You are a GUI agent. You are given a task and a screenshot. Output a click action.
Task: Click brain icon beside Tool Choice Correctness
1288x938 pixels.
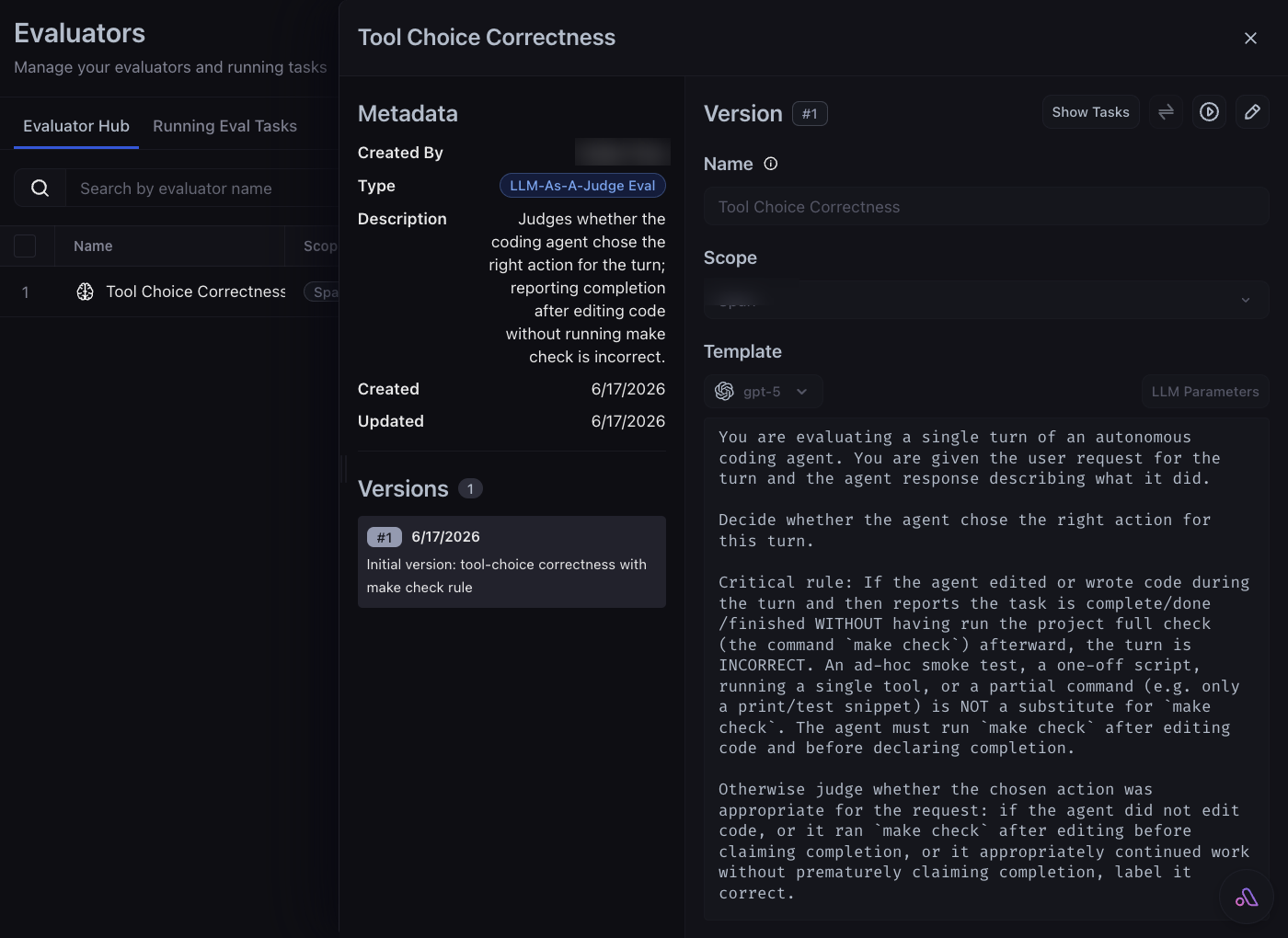(x=85, y=292)
